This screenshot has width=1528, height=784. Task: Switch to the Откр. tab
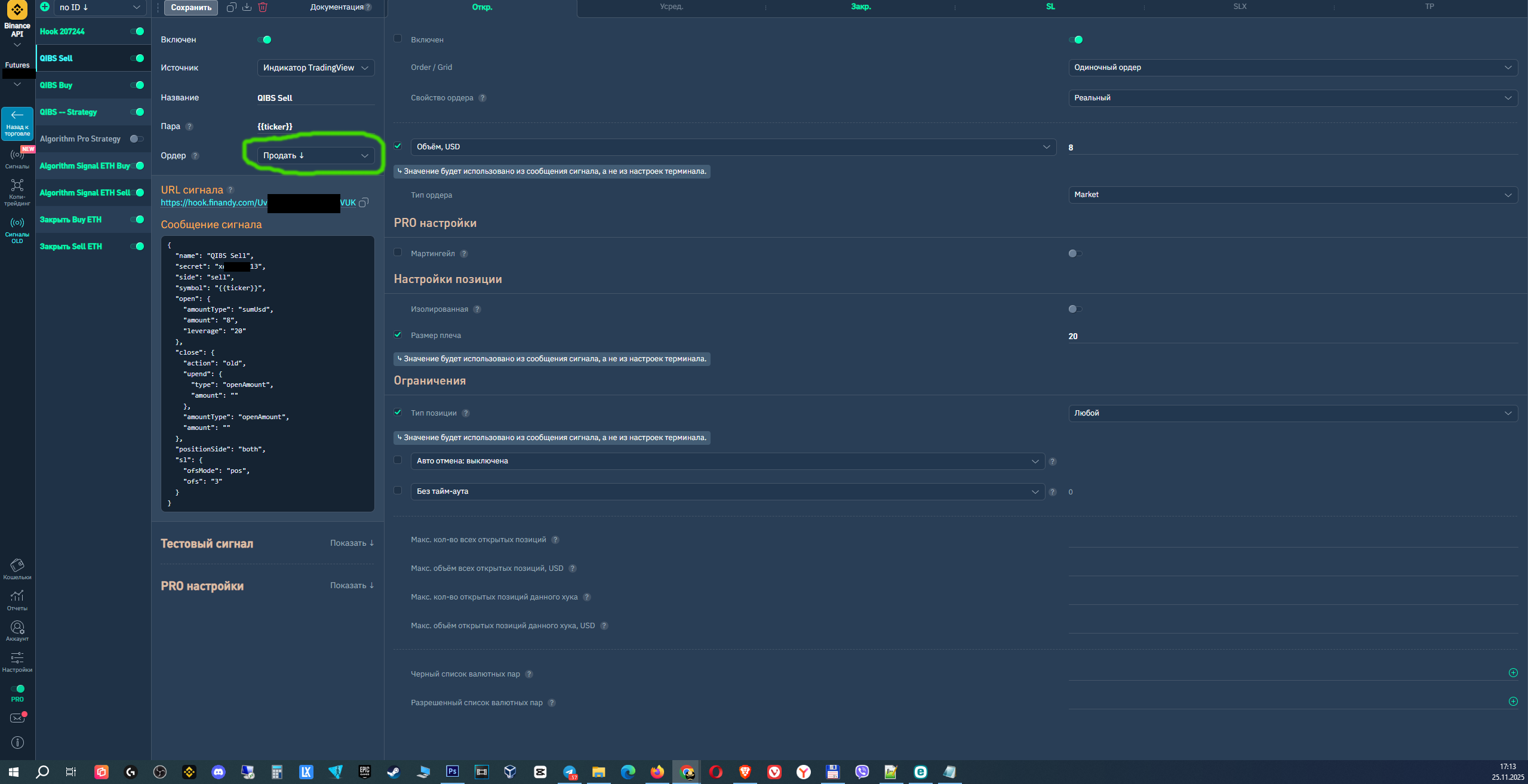(x=482, y=7)
